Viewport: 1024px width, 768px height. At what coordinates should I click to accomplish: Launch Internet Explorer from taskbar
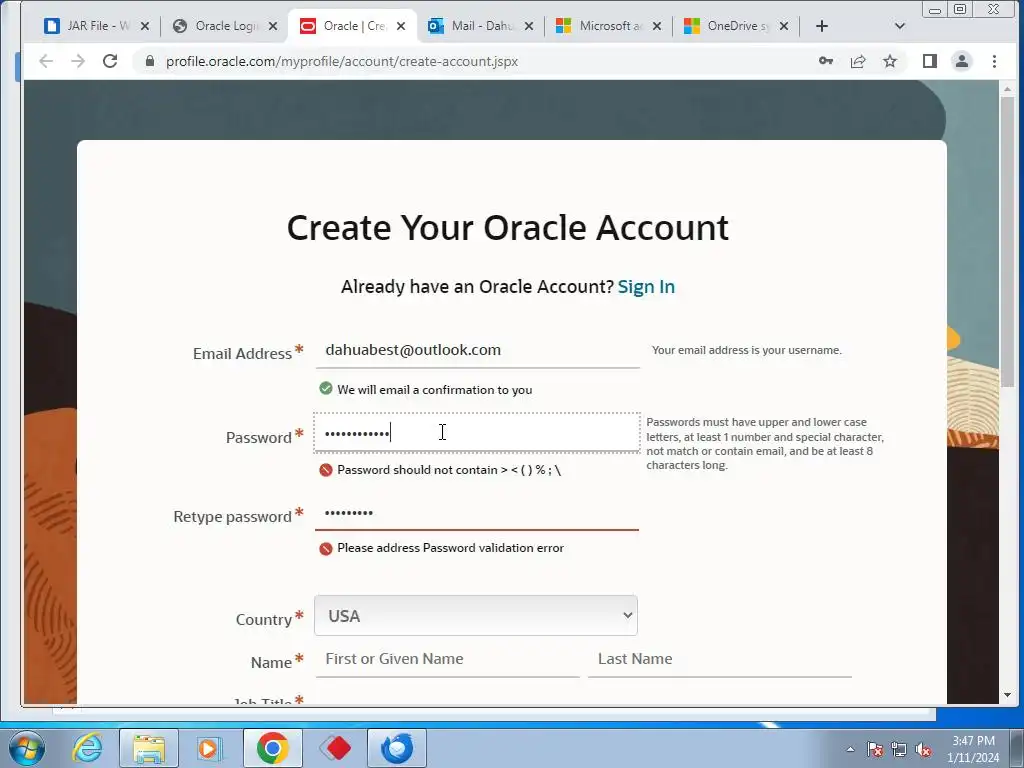point(88,748)
